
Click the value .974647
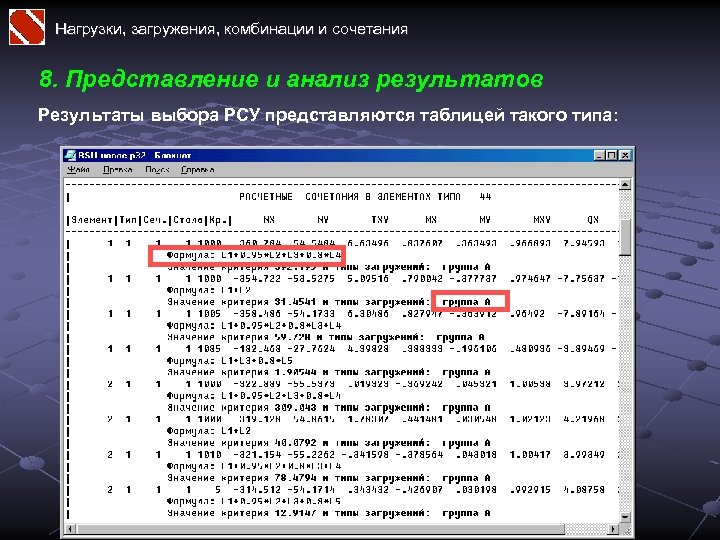tap(530, 279)
